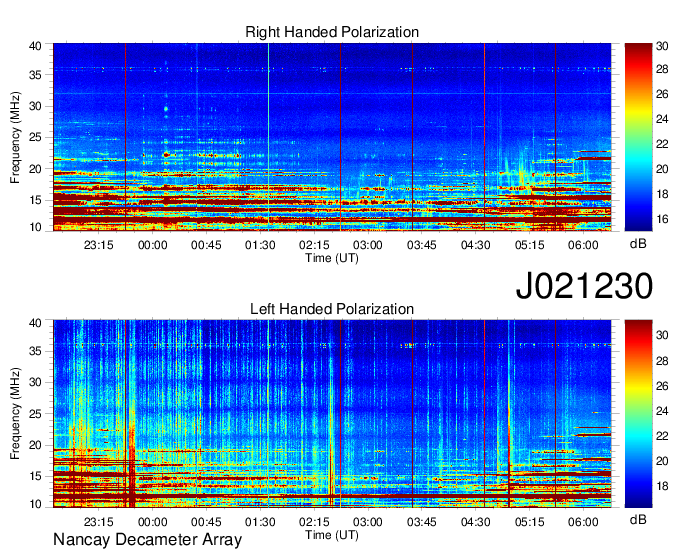This screenshot has height=552, width=680.
Task: Click 30 frequency tick of left-handed plot
Action: click(35, 382)
